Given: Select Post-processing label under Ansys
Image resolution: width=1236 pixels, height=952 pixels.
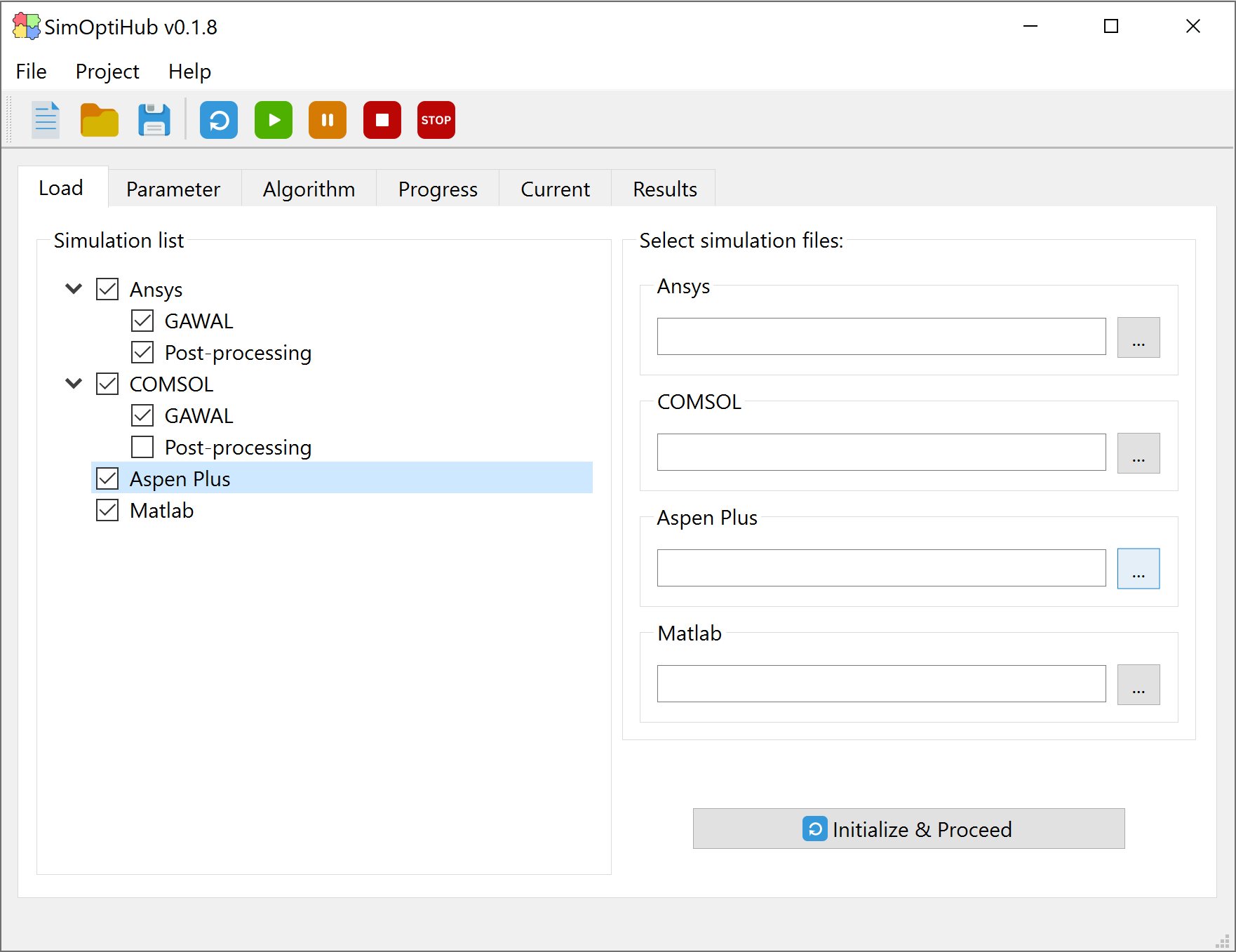Looking at the screenshot, I should pyautogui.click(x=238, y=352).
